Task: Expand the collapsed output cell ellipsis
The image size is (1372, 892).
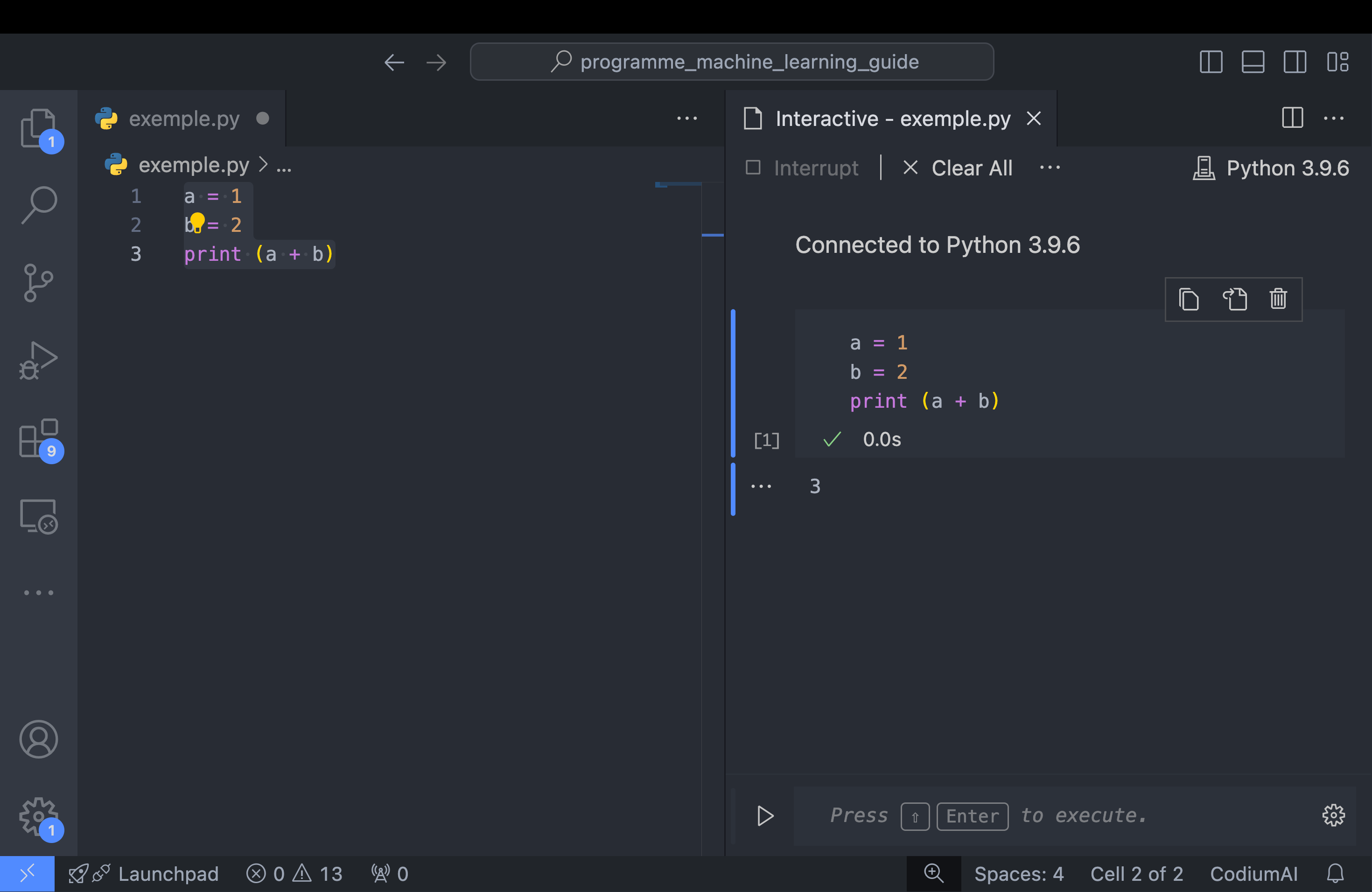Action: 762,486
